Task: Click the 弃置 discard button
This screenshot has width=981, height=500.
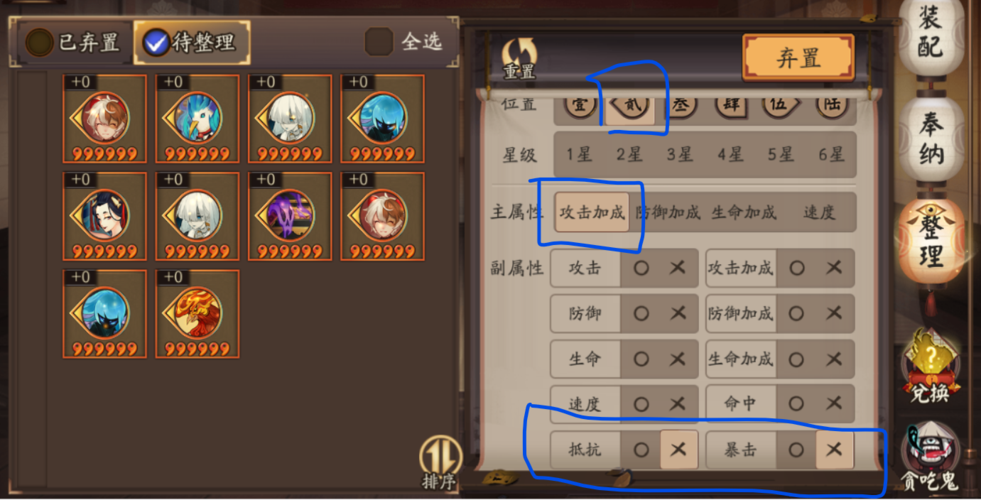Action: click(x=798, y=58)
